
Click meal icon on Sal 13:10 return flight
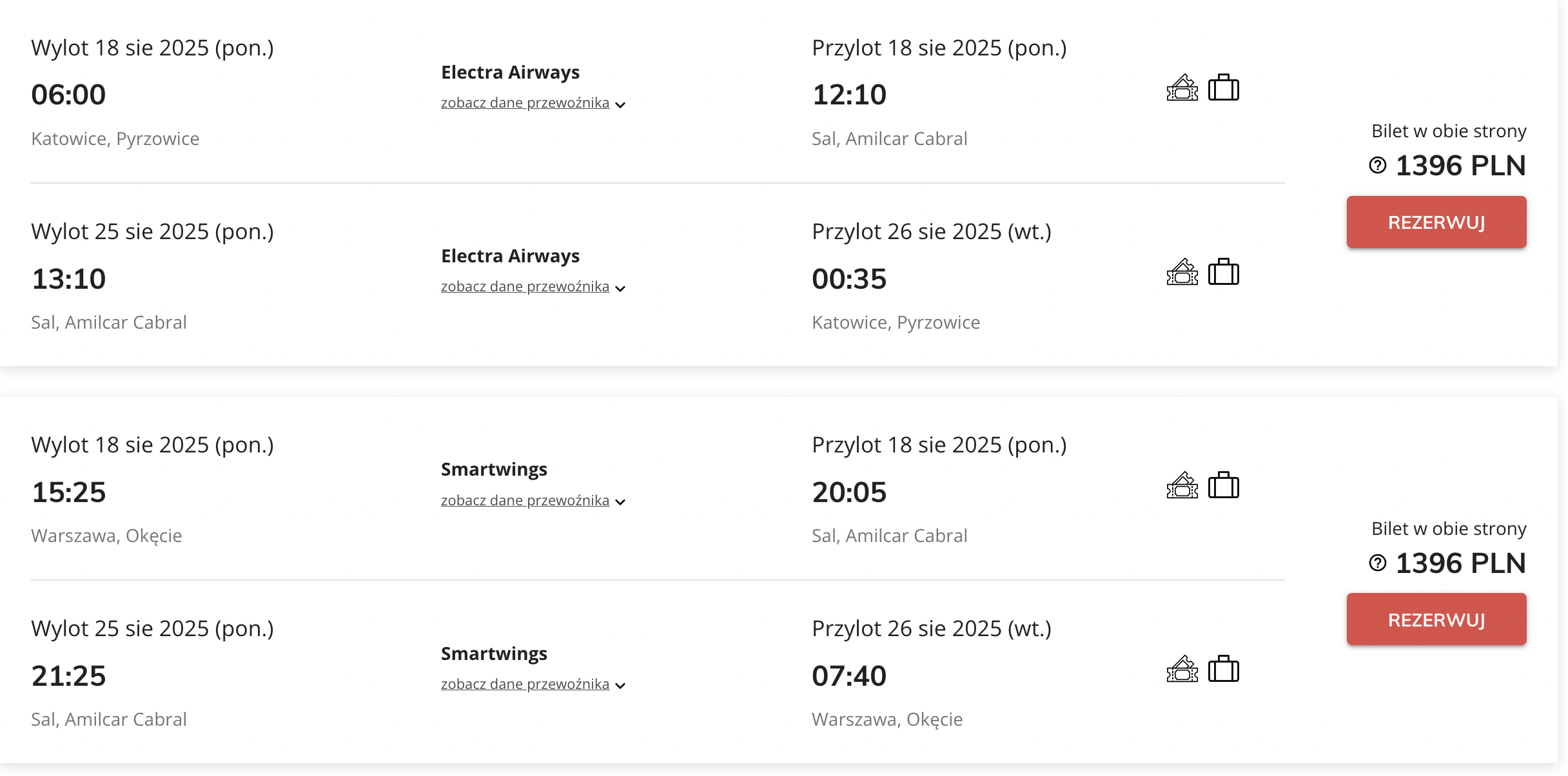pyautogui.click(x=1182, y=271)
